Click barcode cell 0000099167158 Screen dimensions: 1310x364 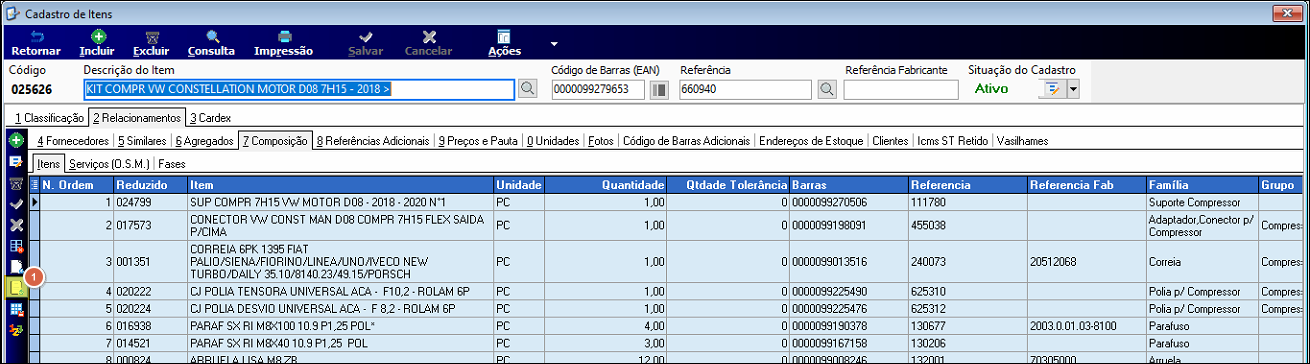tap(849, 342)
